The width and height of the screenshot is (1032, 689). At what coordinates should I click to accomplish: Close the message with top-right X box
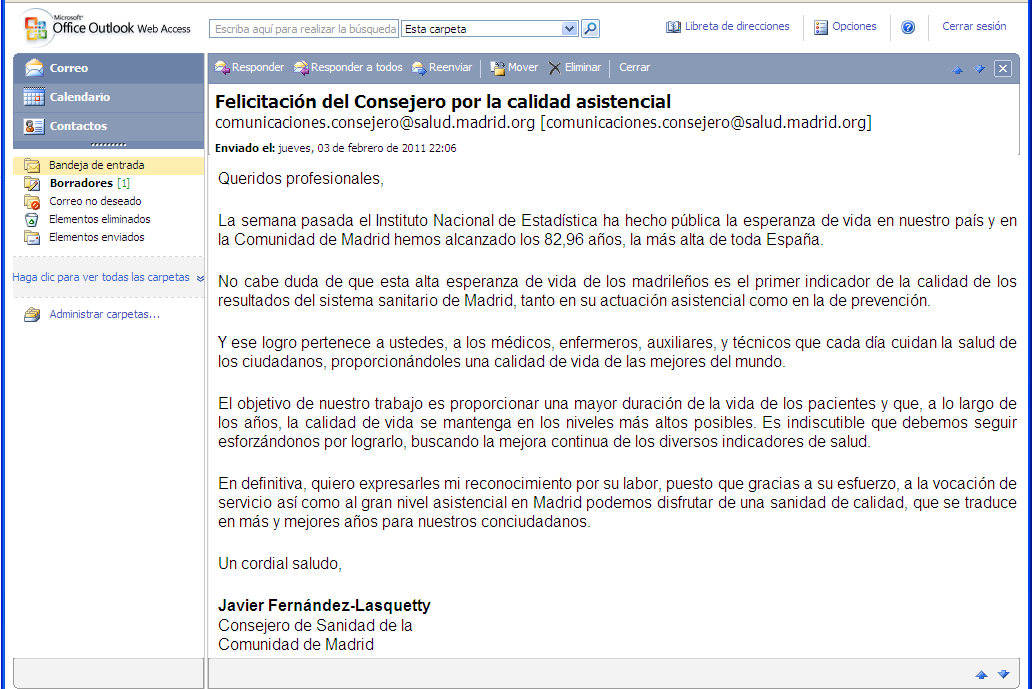pos(1002,68)
